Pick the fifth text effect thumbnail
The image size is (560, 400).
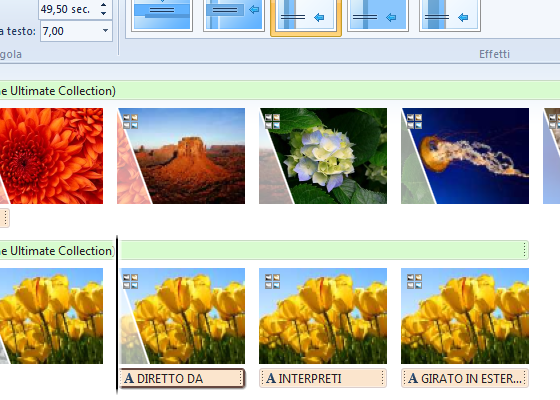pos(450,14)
